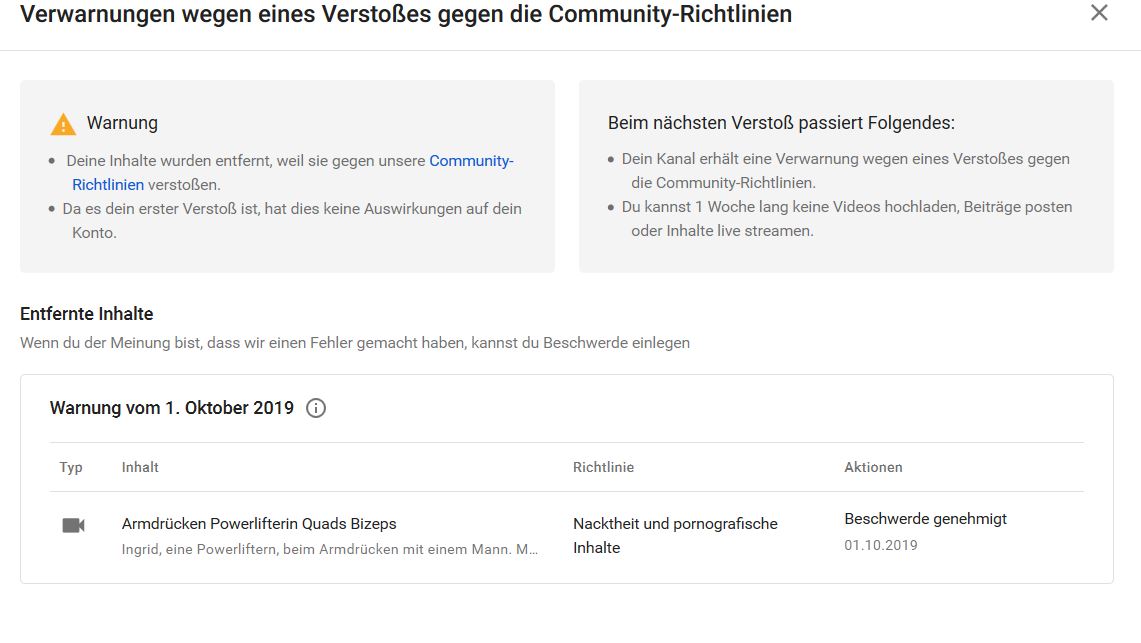This screenshot has width=1141, height=643.
Task: Click the Richtlinie column header
Action: [603, 467]
